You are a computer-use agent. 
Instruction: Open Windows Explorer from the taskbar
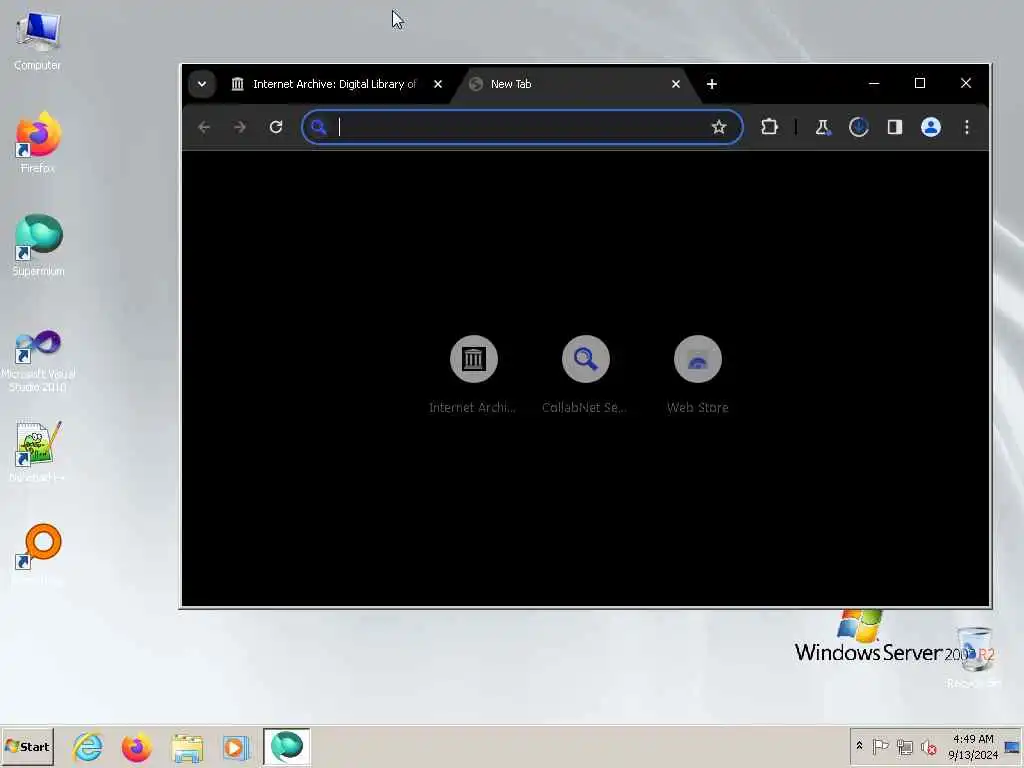pyautogui.click(x=187, y=747)
